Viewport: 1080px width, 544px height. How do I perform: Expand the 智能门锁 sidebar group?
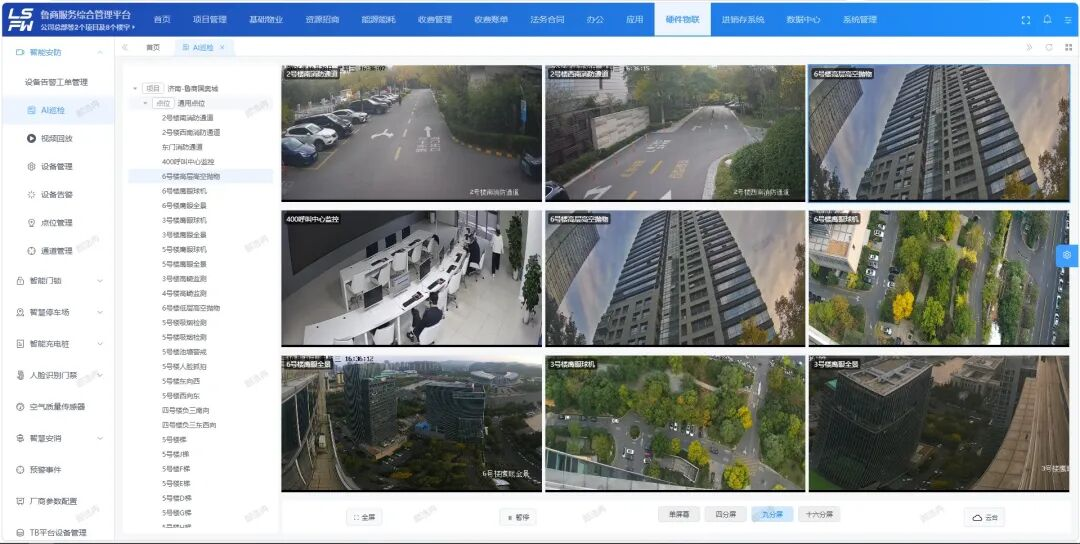point(100,281)
